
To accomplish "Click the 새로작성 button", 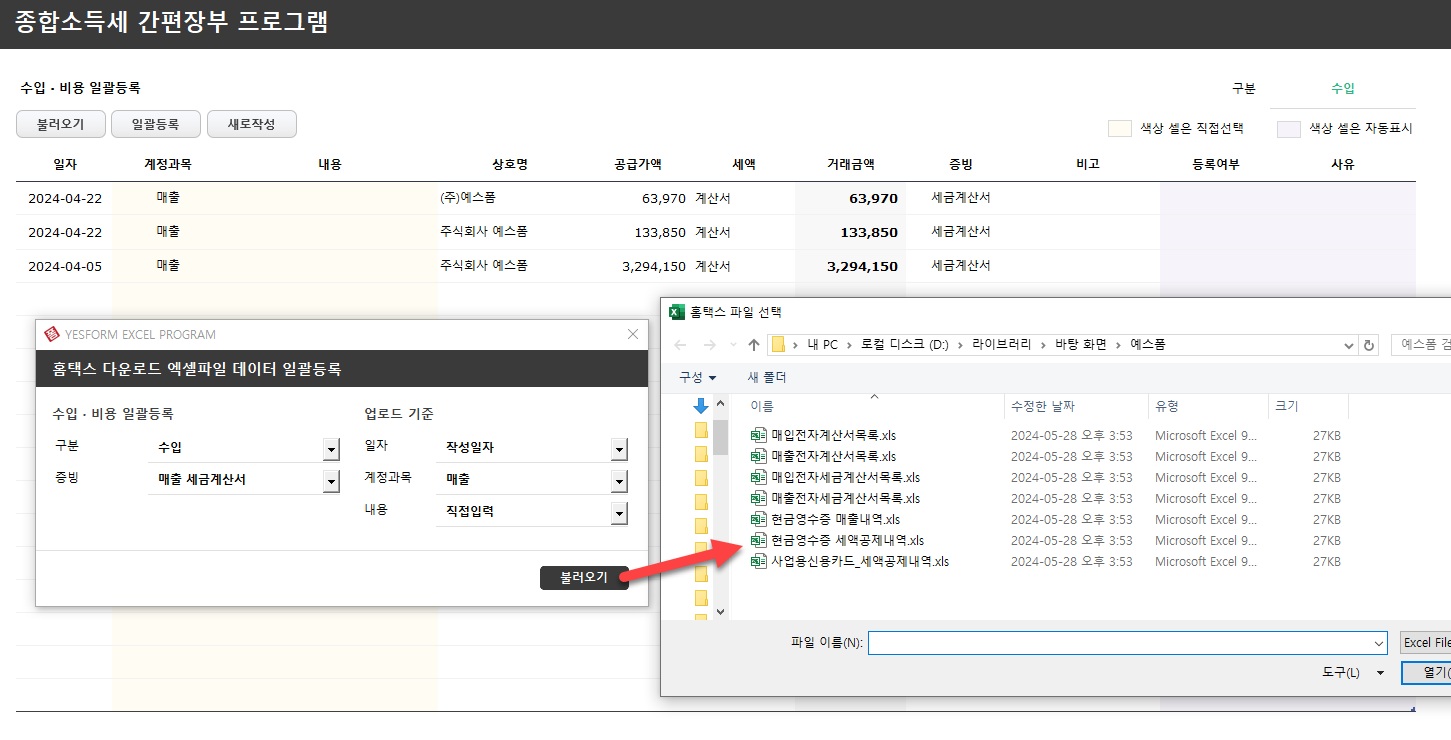I will [x=251, y=125].
